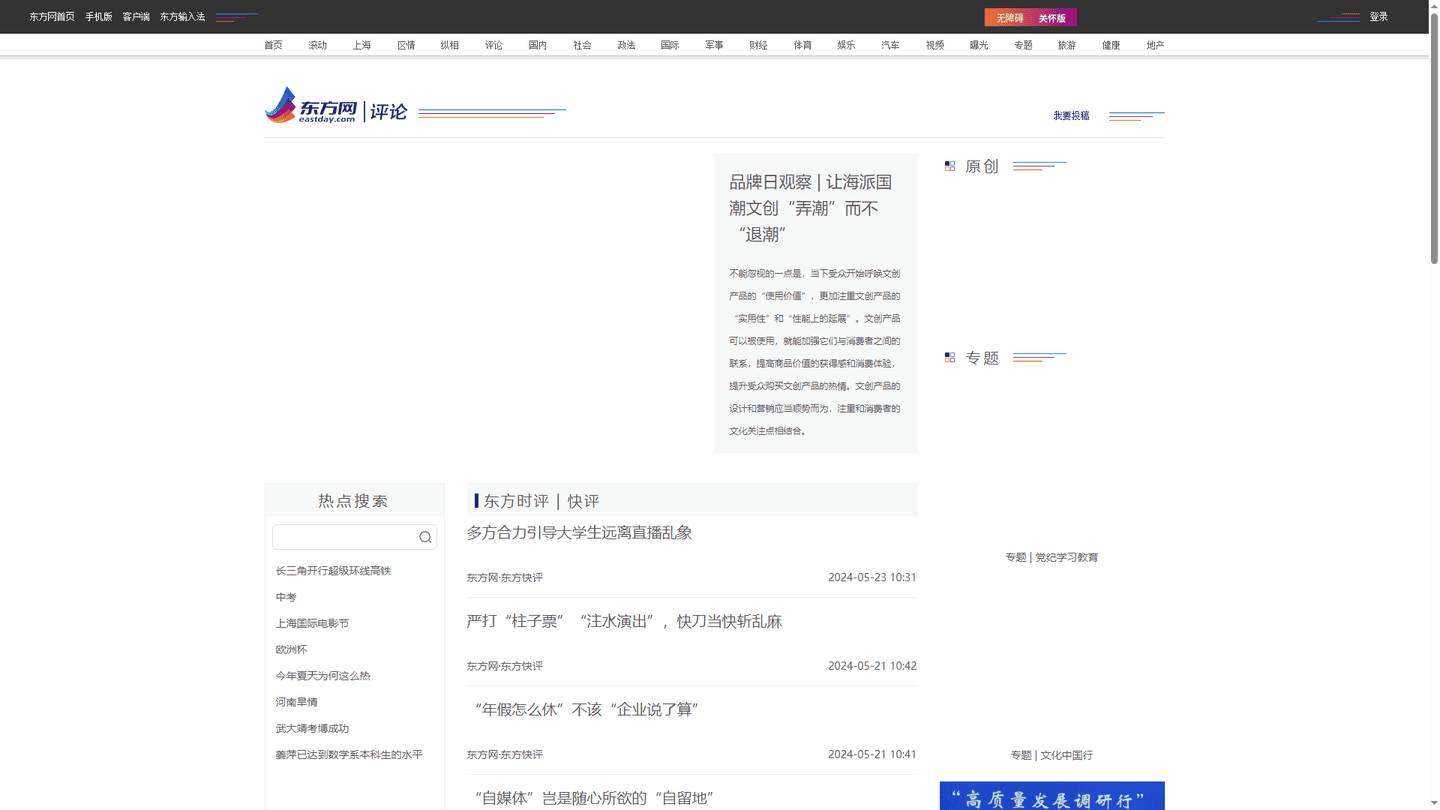This screenshot has height=810, width=1440.
Task: Click 东方网·东方快评 source under 2024-05-23 article
Action: (x=505, y=578)
